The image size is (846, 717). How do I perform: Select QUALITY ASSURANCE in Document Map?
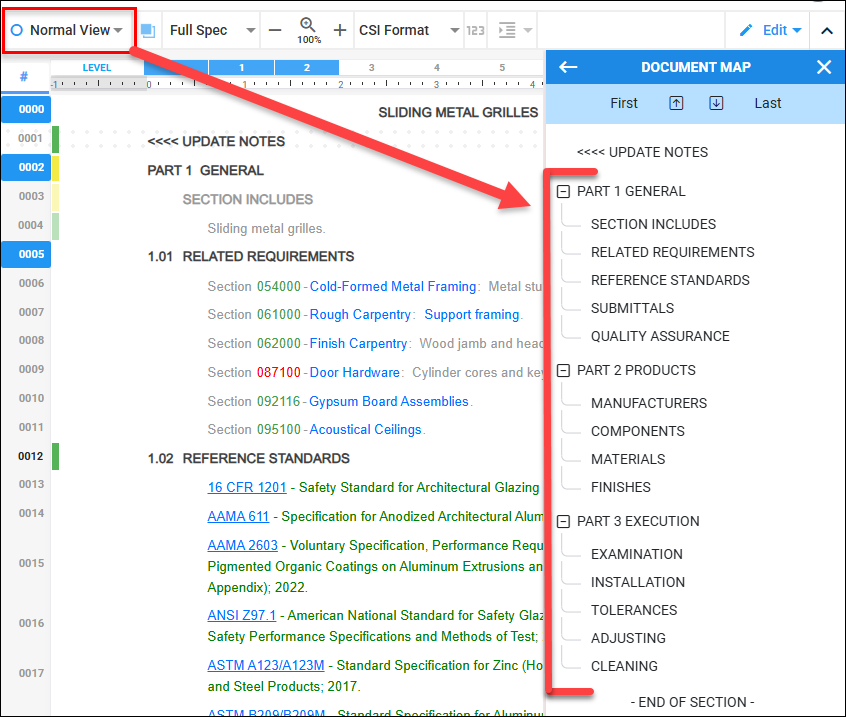click(660, 336)
